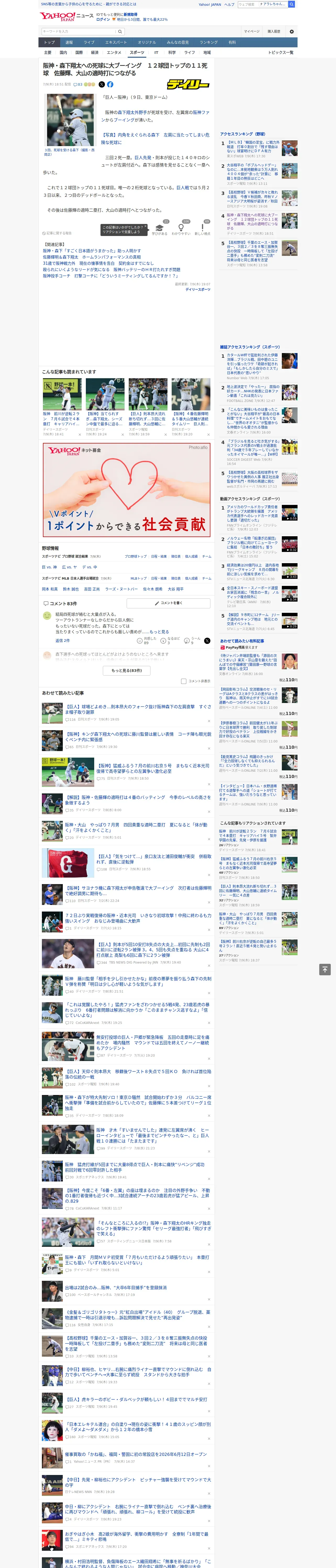Open the ランキング tab
Screen dimensions: 336x1568
(209, 43)
